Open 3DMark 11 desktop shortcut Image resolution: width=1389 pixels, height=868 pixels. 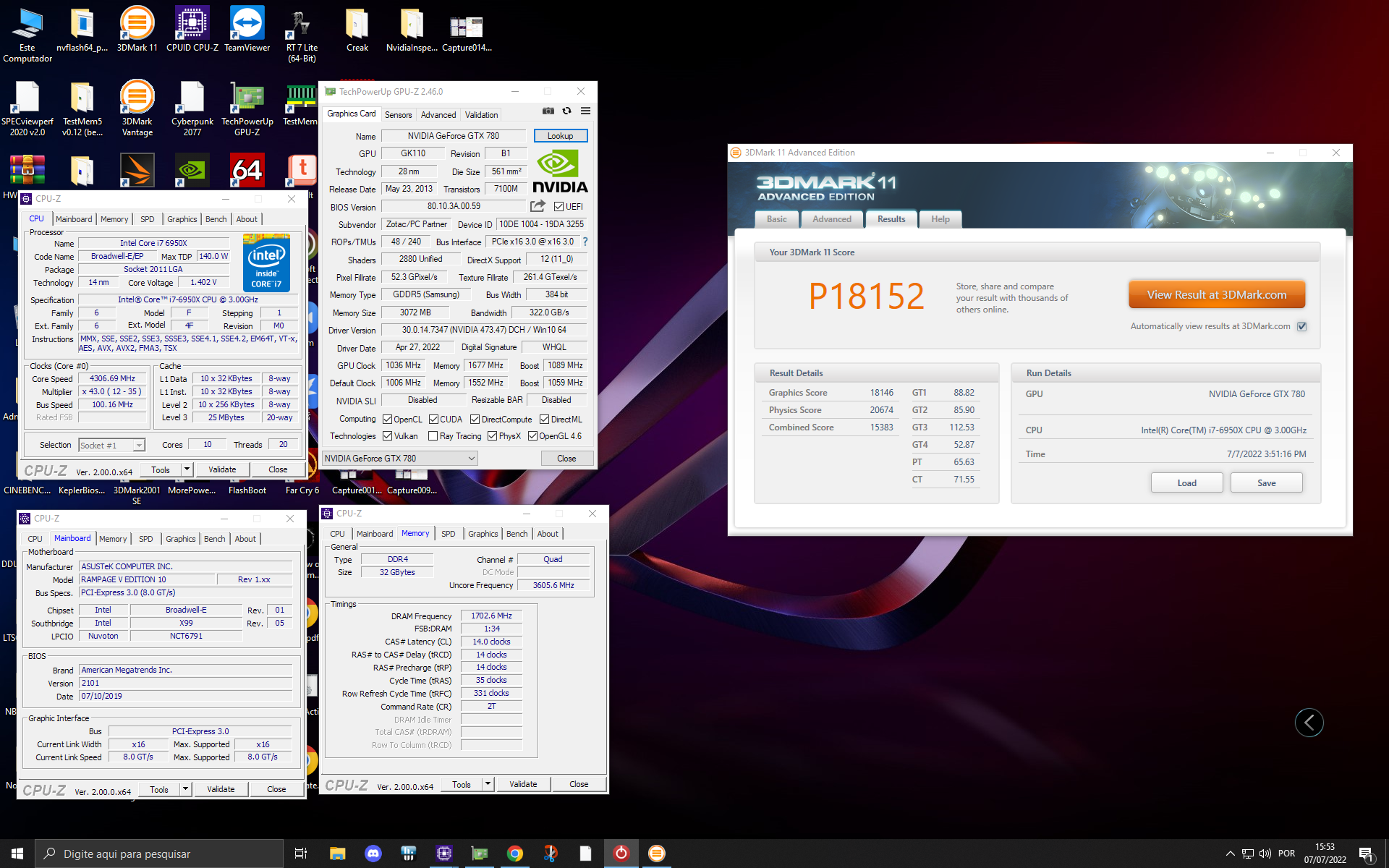pos(137,30)
